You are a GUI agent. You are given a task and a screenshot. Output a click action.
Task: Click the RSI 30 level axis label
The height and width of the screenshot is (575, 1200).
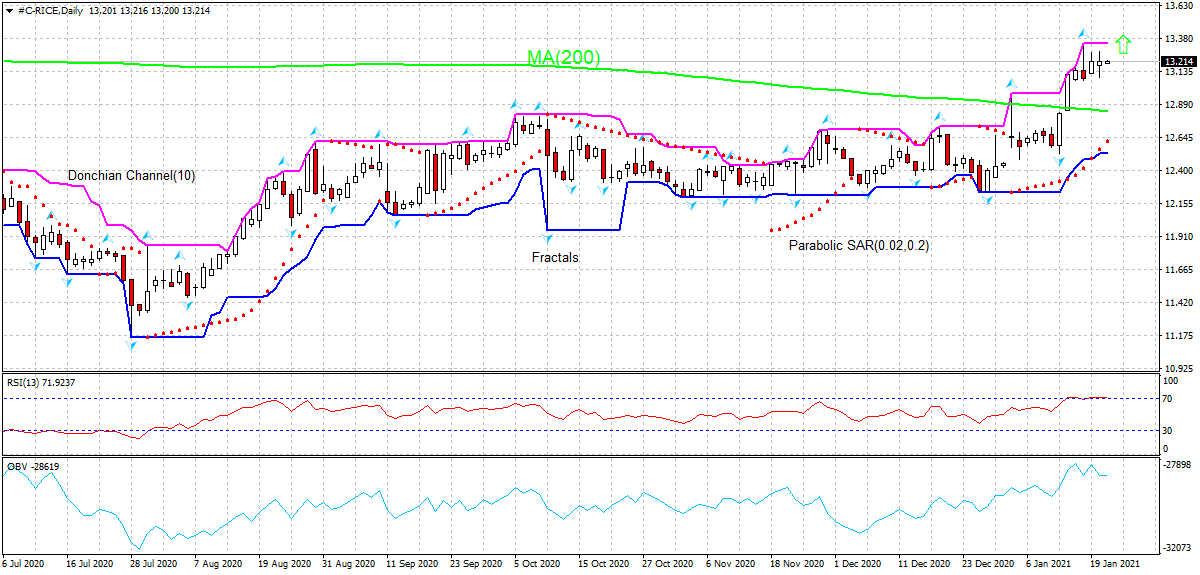point(1168,431)
